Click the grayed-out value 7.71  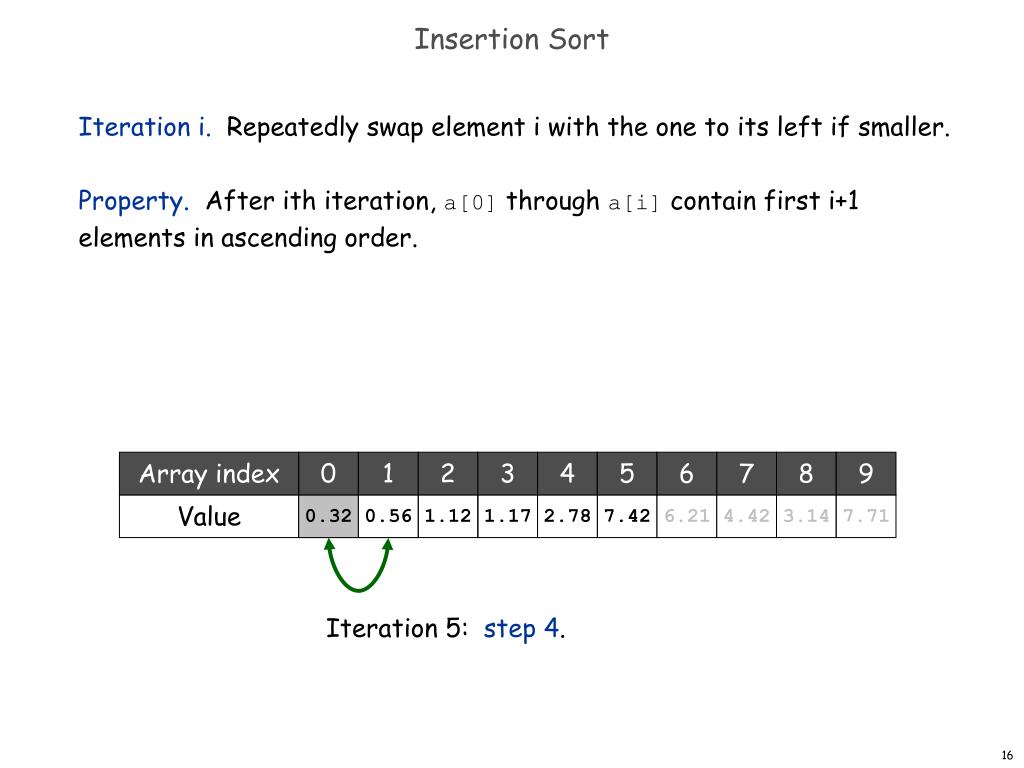[866, 516]
